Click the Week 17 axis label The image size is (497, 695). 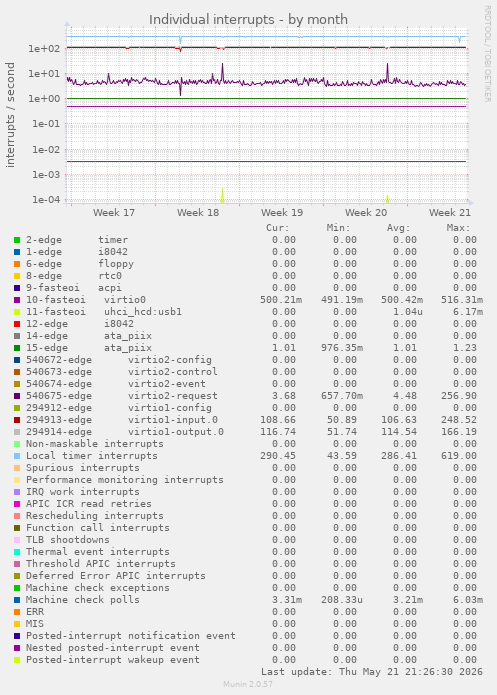click(x=113, y=213)
